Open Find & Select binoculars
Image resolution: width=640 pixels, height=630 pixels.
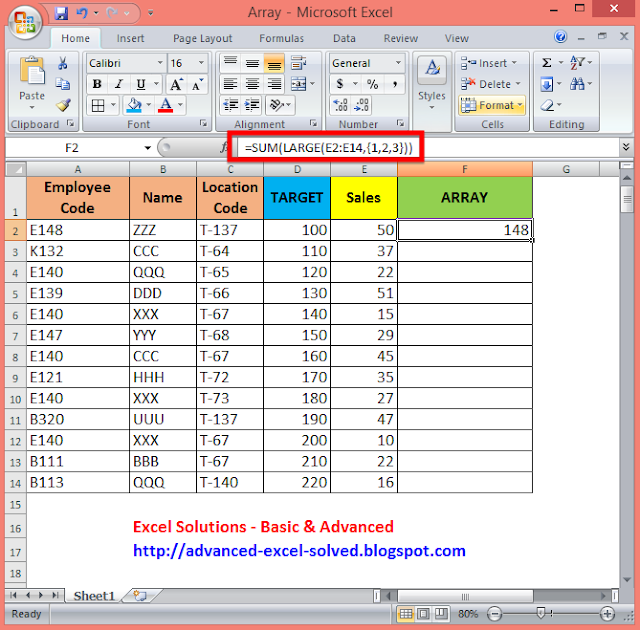[x=577, y=84]
